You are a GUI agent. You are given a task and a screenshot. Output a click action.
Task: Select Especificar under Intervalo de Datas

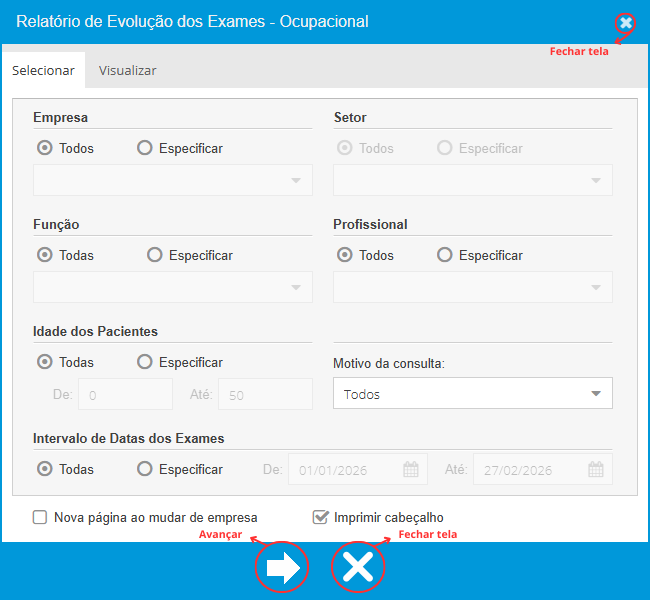145,469
